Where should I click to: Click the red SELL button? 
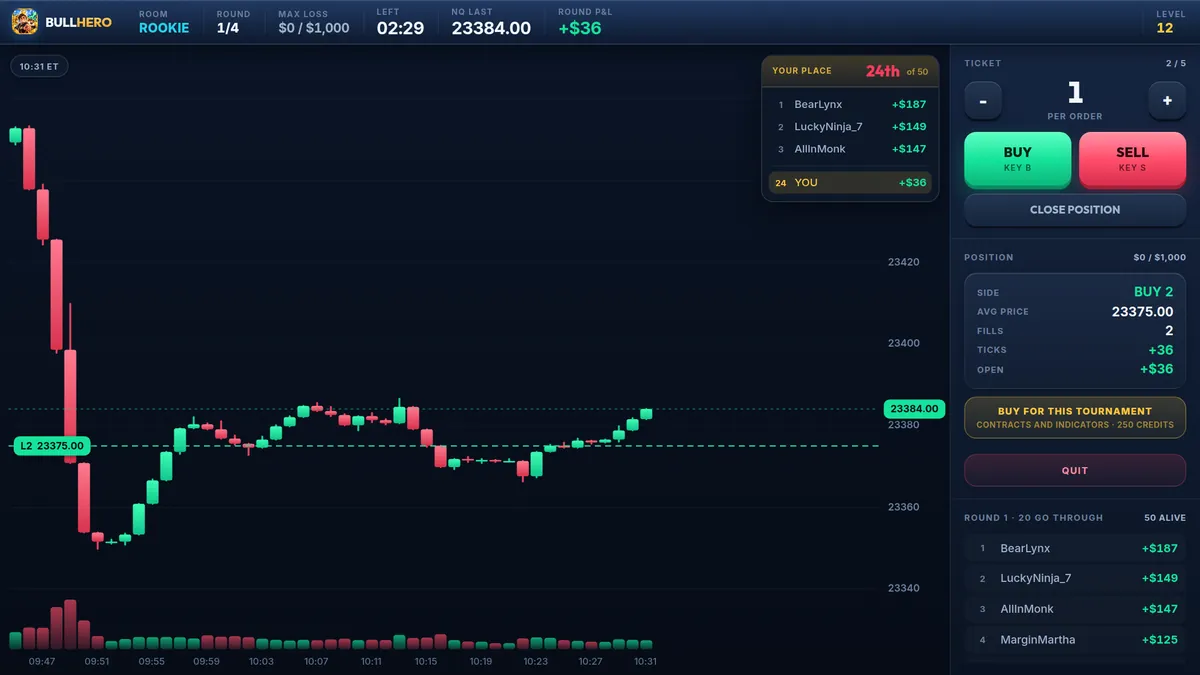click(x=1132, y=159)
